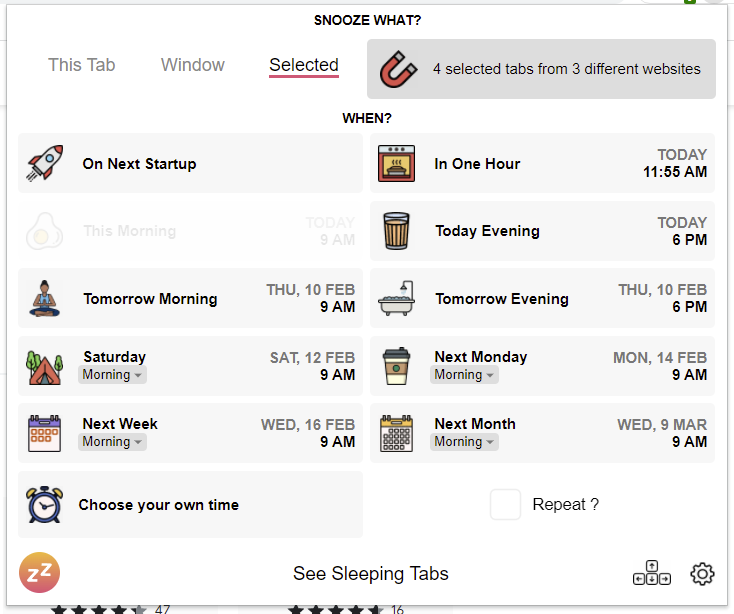Expand the Saturday Morning dropdown
Screen dimensions: 734x614
coord(112,375)
